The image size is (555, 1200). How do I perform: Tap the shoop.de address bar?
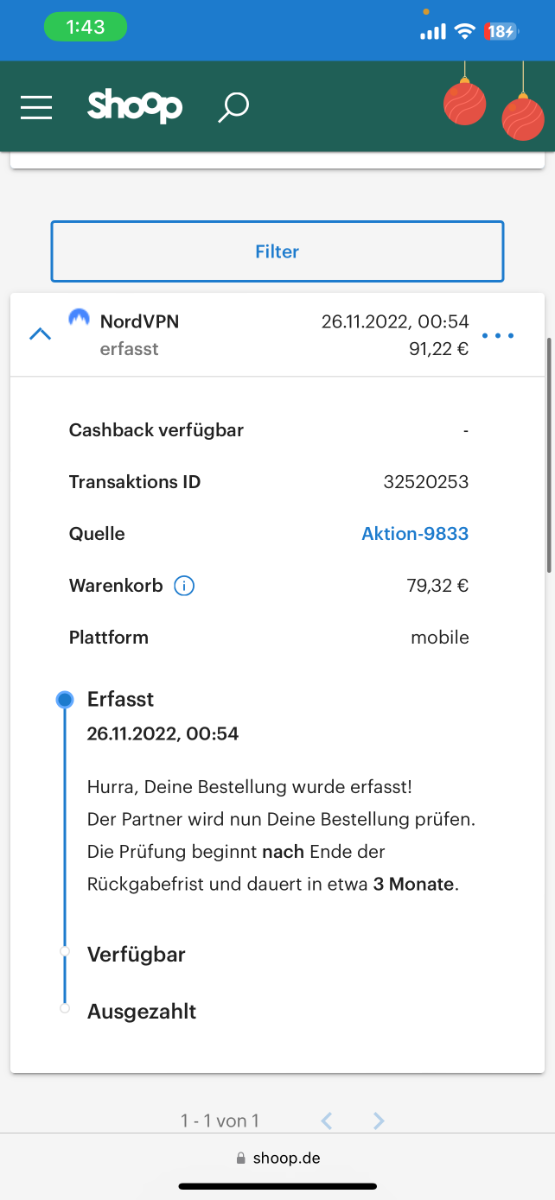click(x=277, y=1158)
